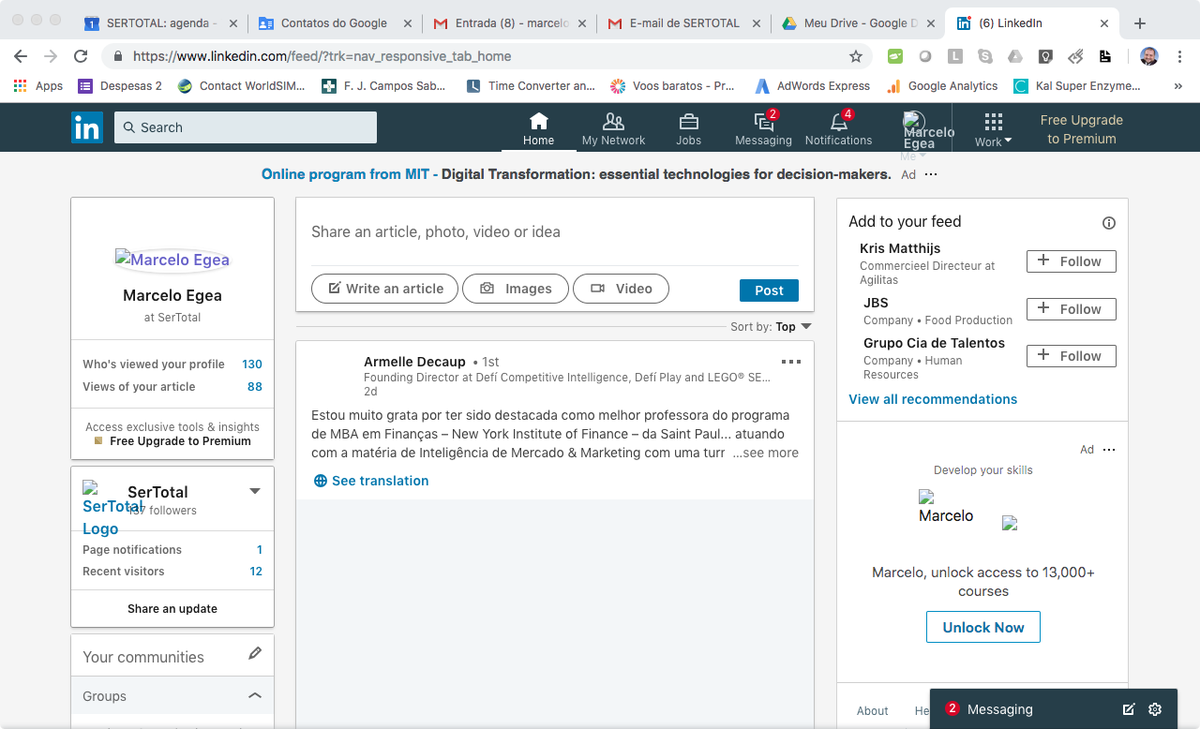Collapse the Groups section chevron
The width and height of the screenshot is (1200, 729).
click(254, 696)
